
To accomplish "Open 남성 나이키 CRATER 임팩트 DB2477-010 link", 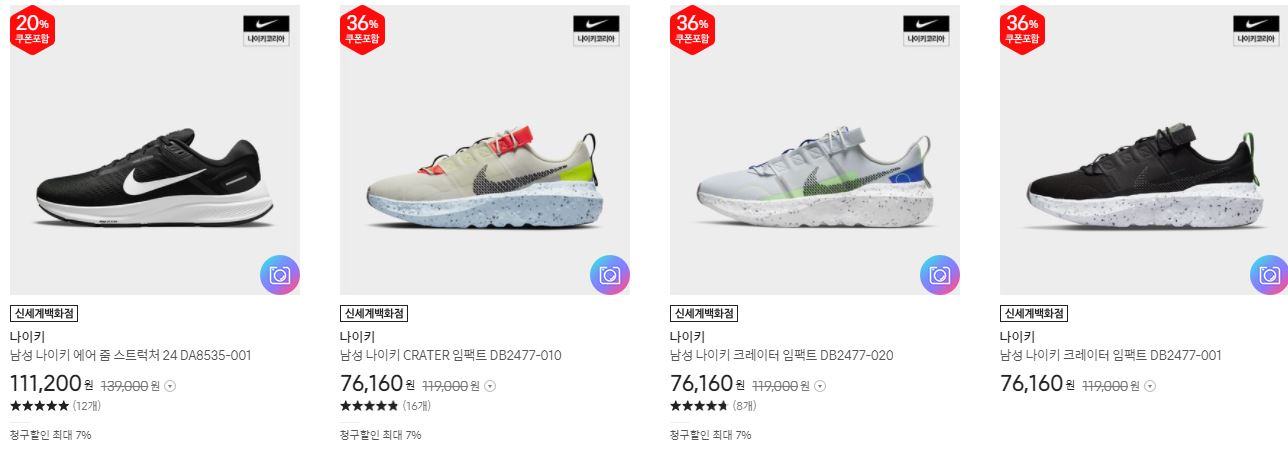I will coord(451,355).
